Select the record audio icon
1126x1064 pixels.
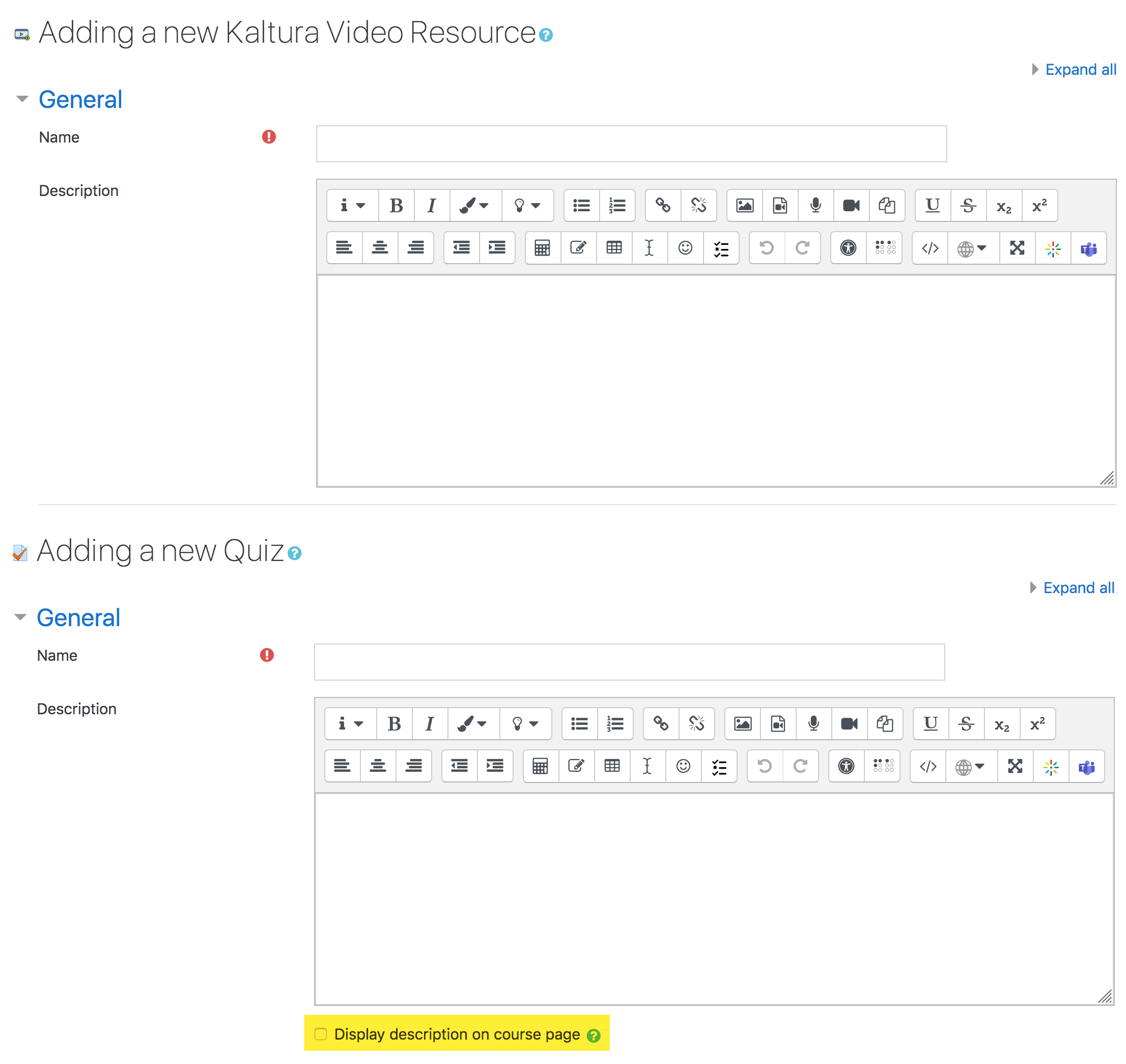tap(815, 205)
